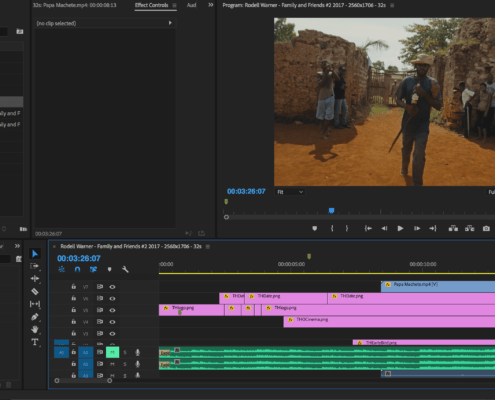
Task: Hide track V4 with eye icon
Action: [112, 322]
